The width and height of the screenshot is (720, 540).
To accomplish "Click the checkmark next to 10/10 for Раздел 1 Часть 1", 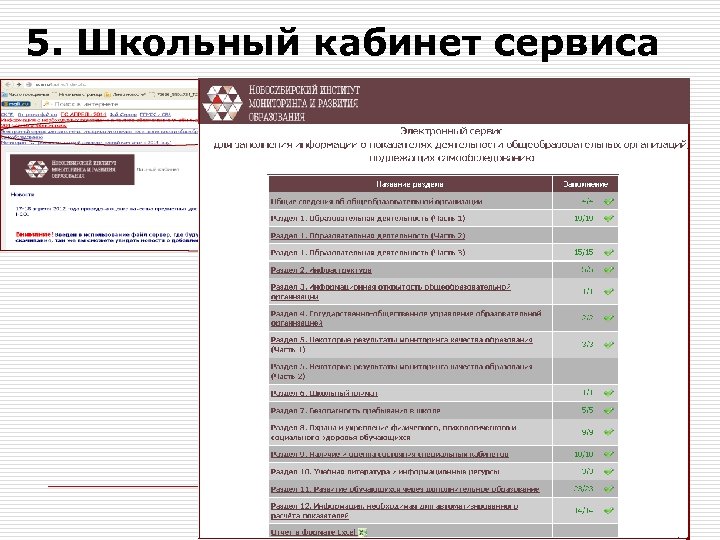I will pyautogui.click(x=608, y=219).
